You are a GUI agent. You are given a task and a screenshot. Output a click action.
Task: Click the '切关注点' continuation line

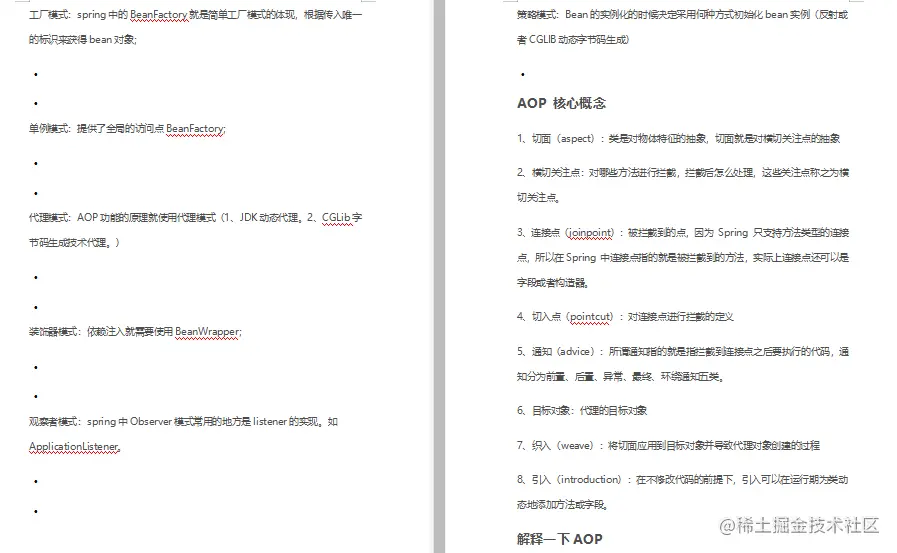(x=538, y=198)
